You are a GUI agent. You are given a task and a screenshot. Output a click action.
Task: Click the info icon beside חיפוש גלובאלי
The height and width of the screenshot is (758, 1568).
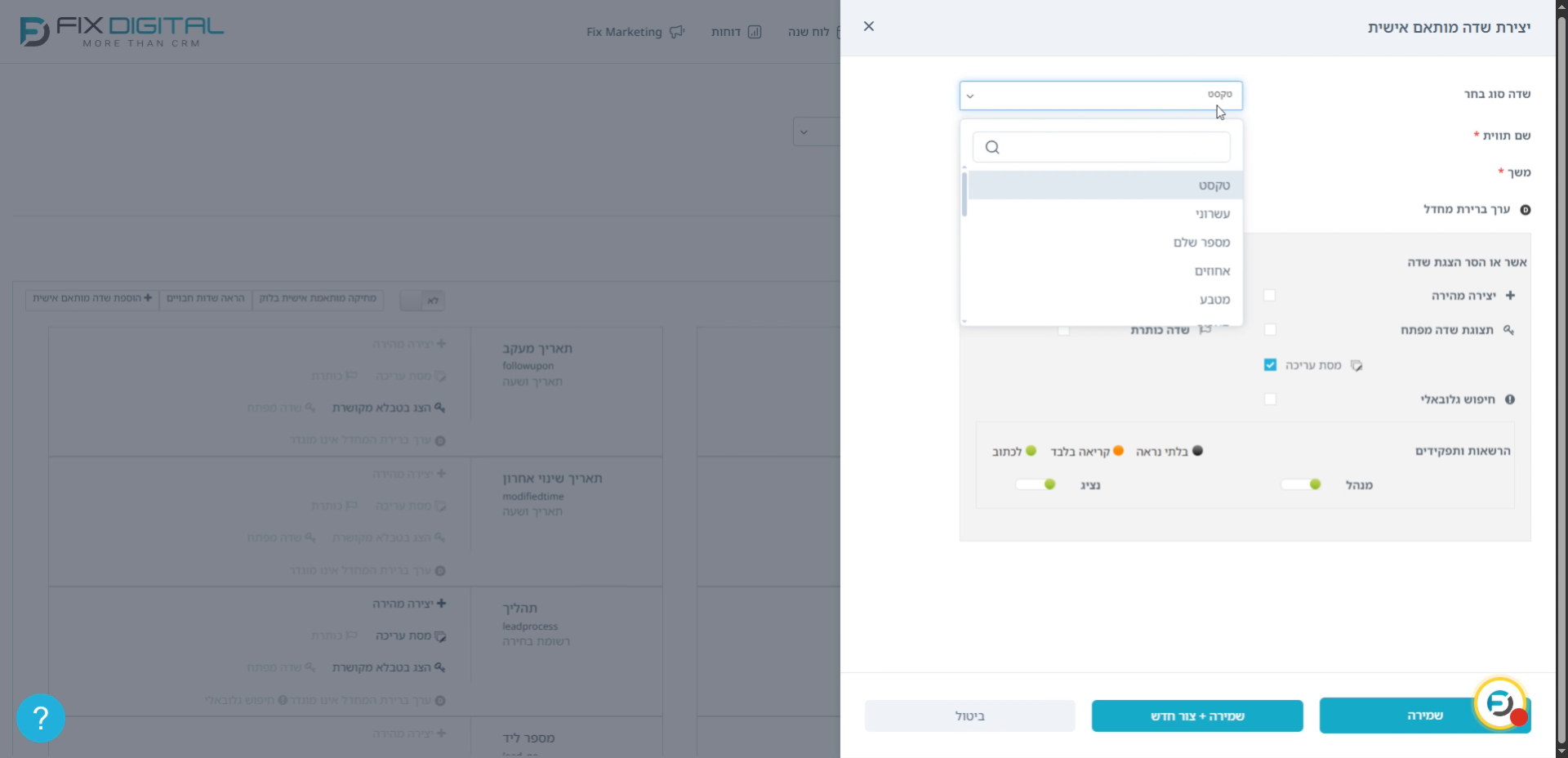[x=1510, y=399]
